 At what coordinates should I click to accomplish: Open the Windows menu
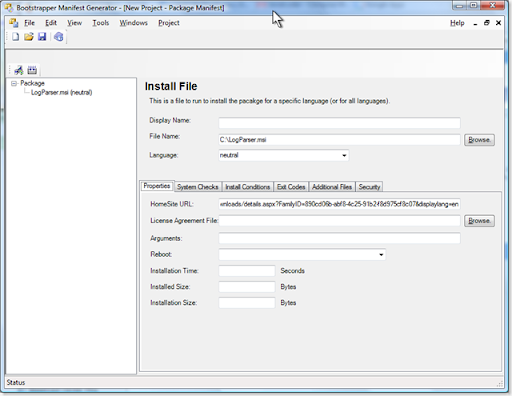click(x=134, y=23)
